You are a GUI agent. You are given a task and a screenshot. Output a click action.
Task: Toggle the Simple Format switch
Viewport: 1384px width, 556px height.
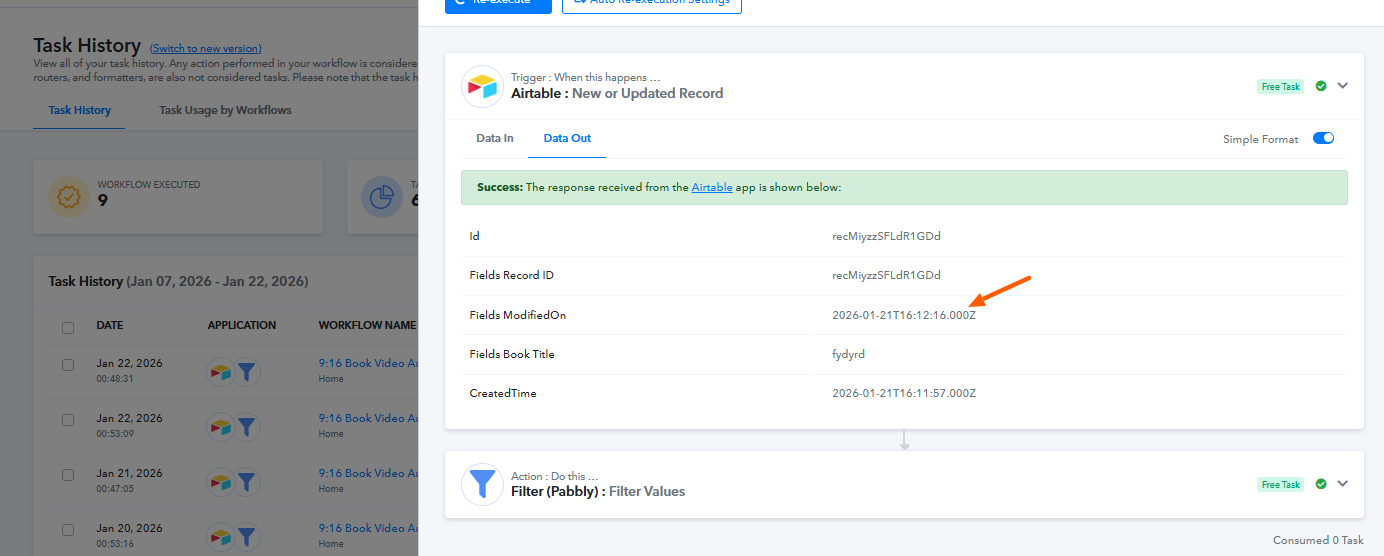[1322, 139]
